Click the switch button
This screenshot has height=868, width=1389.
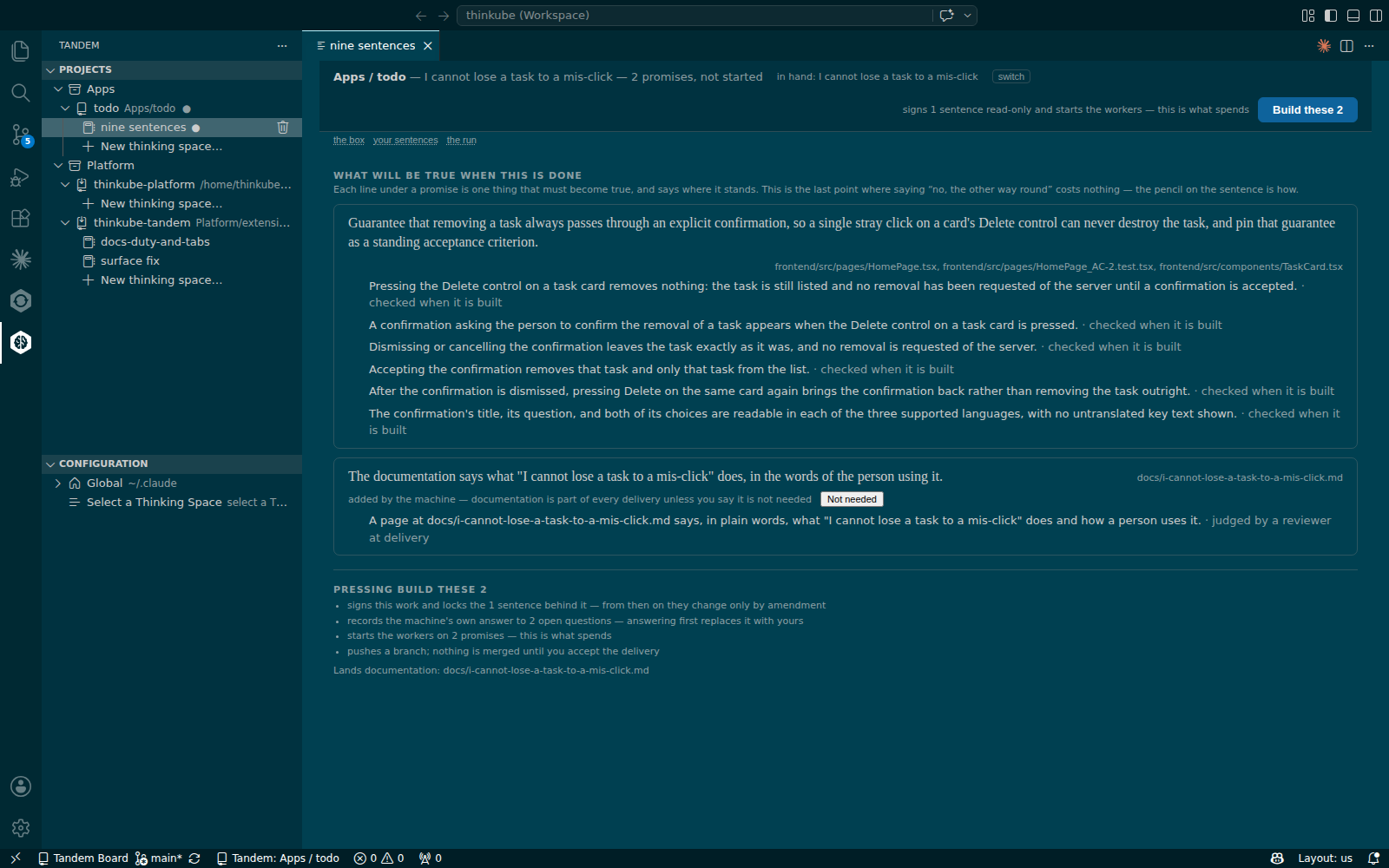click(1010, 77)
